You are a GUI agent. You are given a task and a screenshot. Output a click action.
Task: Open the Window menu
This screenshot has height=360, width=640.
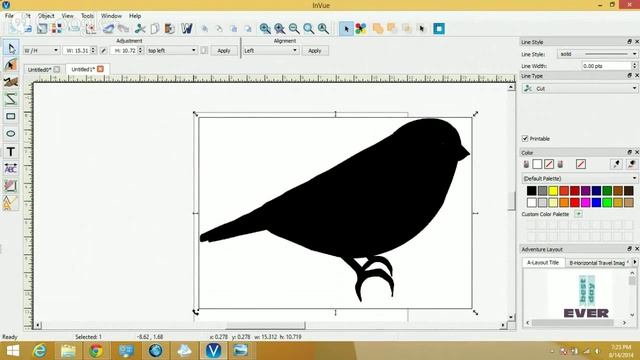111,16
